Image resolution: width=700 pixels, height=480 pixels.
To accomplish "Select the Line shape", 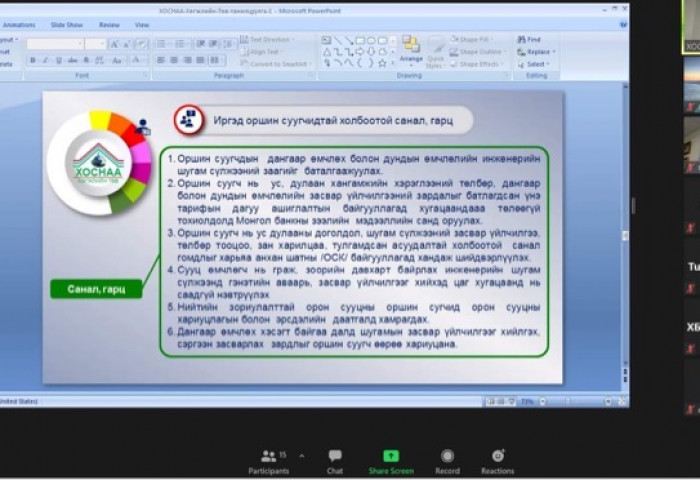I will pos(338,41).
